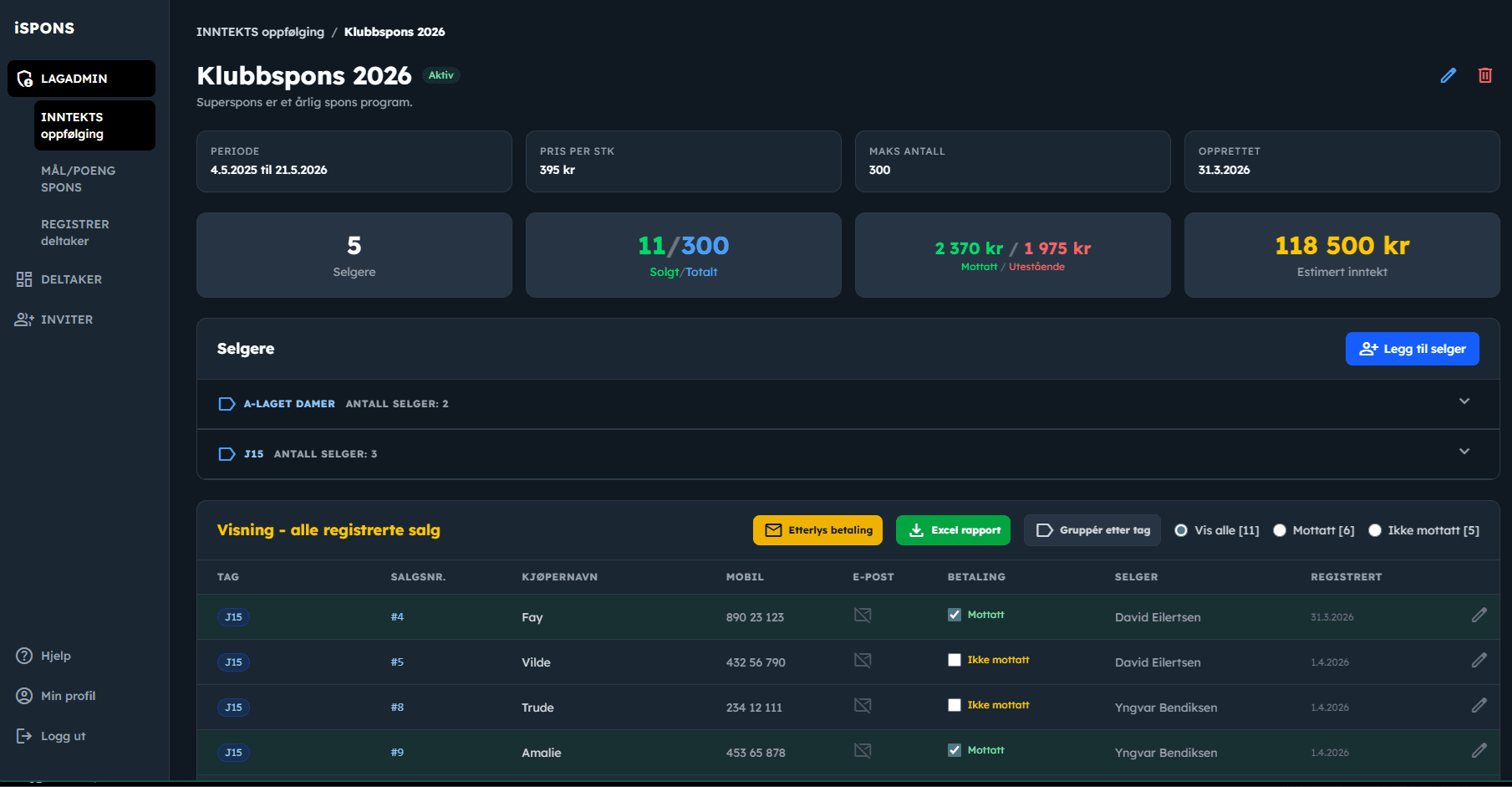Click the Legg til selger button
Image resolution: width=1512 pixels, height=787 pixels.
coord(1413,349)
